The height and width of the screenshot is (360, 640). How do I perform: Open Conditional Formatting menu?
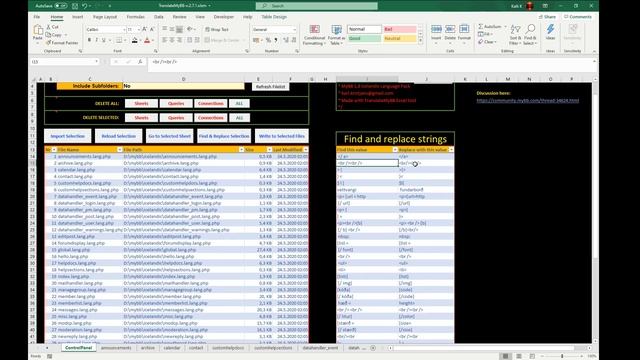tap(314, 35)
